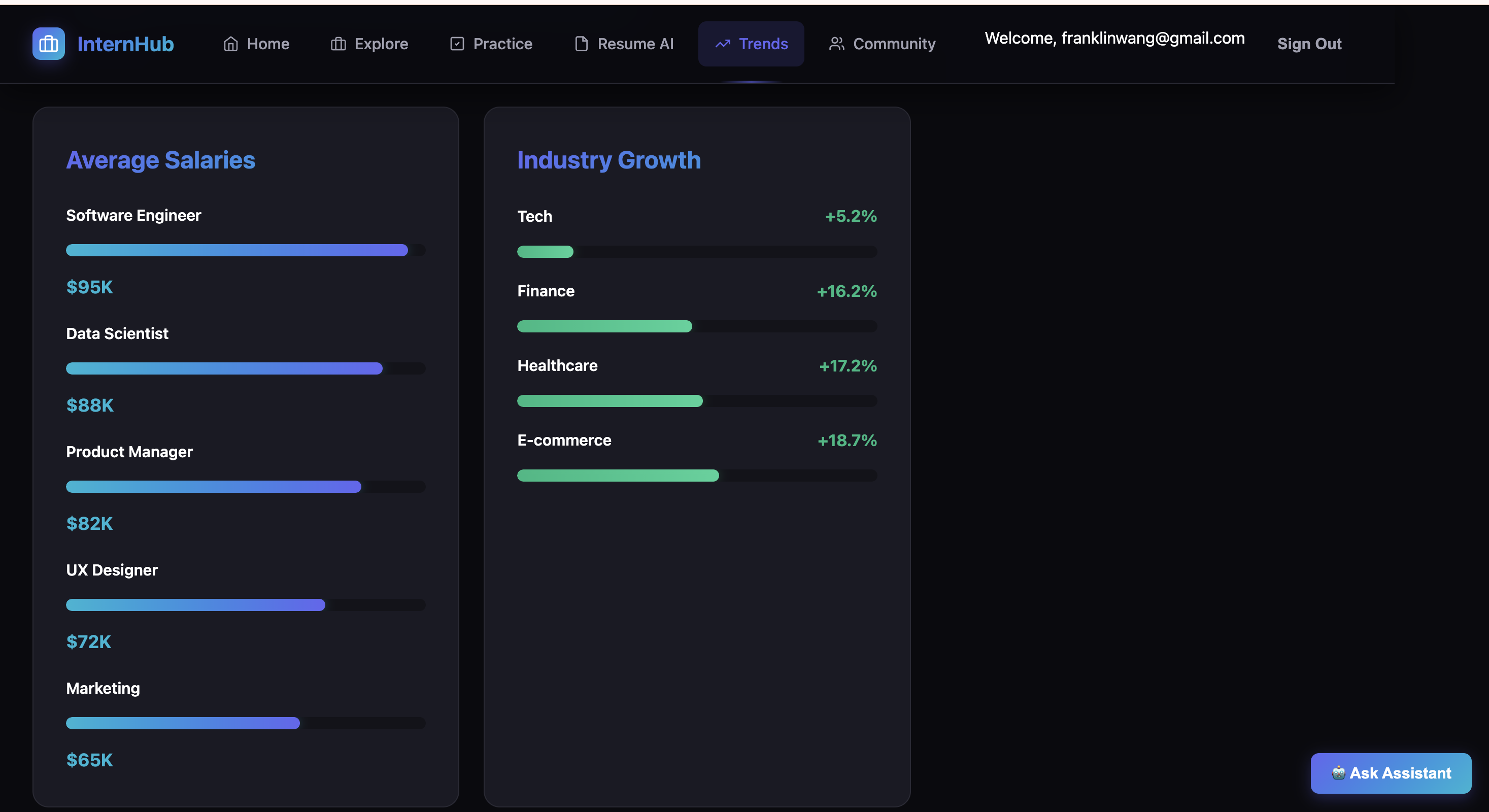
Task: Click the Home house icon
Action: (230, 44)
